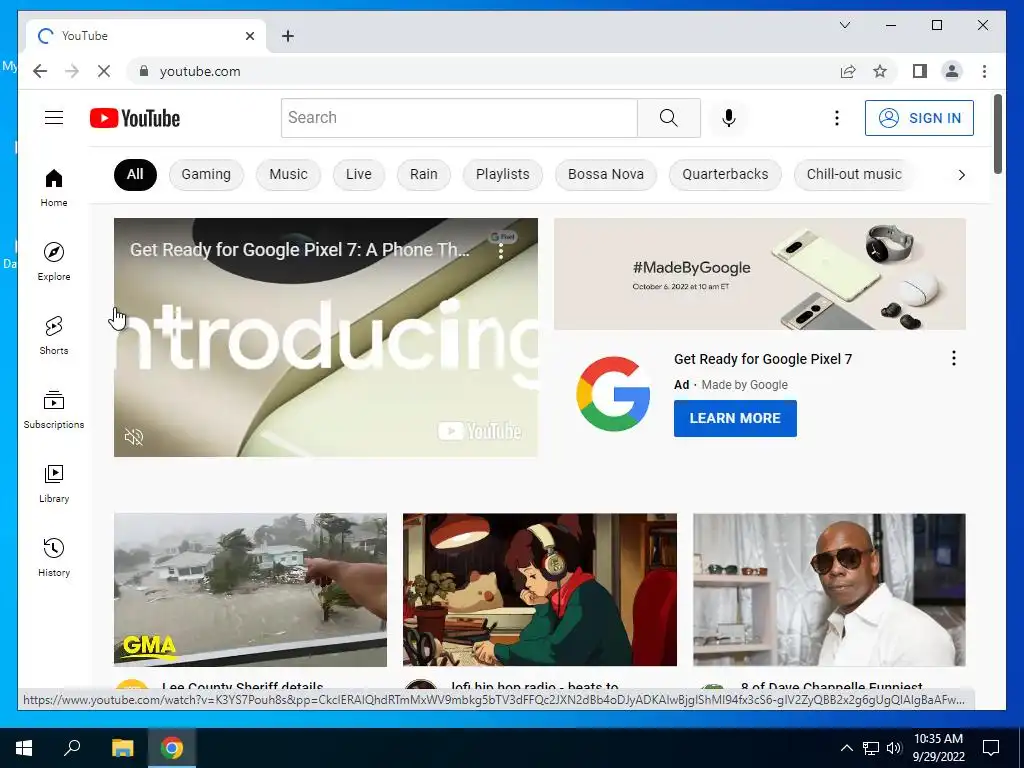Viewport: 1024px width, 768px height.
Task: Toggle Chrome side panel
Action: (920, 71)
